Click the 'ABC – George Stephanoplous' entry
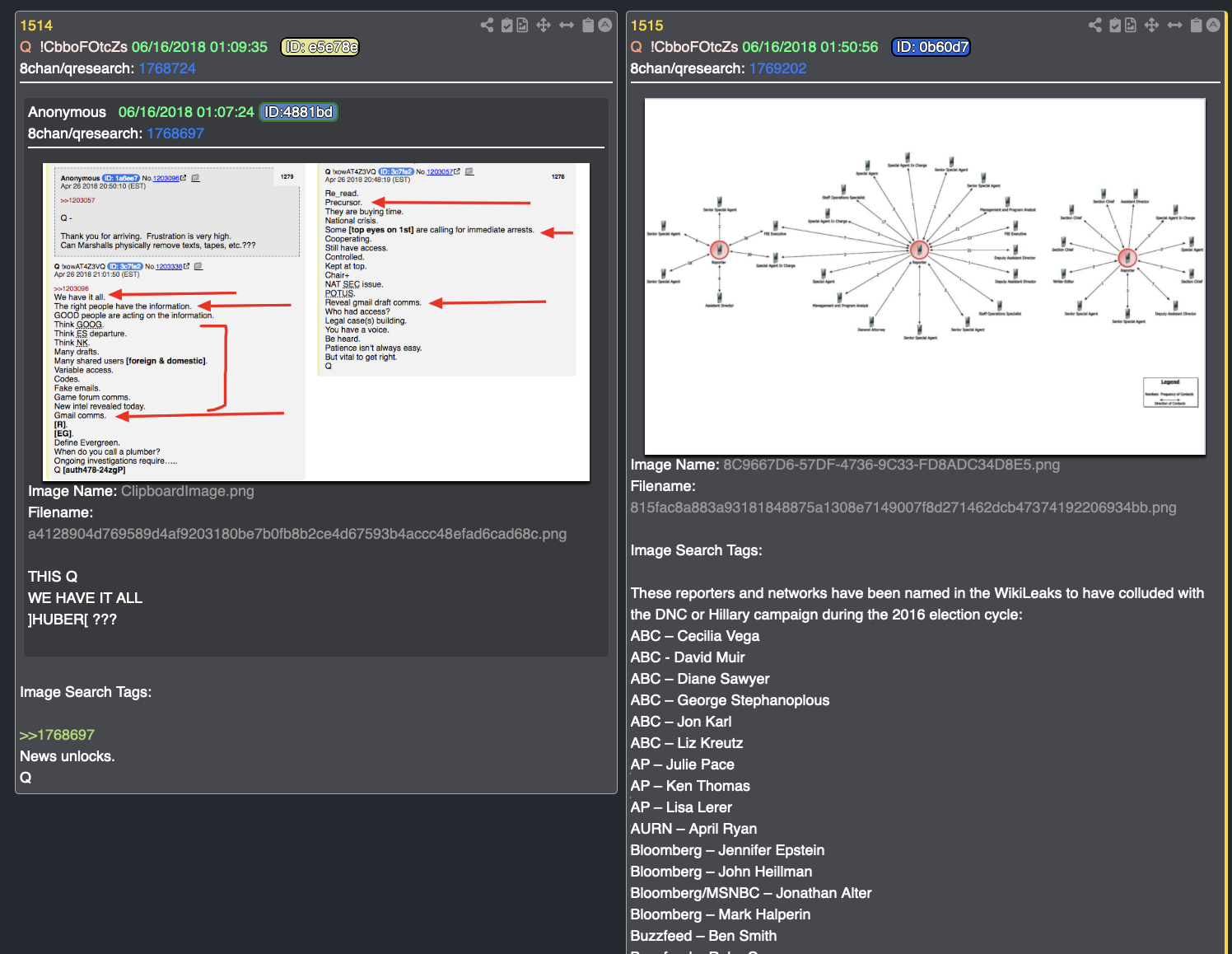1232x954 pixels. click(730, 700)
